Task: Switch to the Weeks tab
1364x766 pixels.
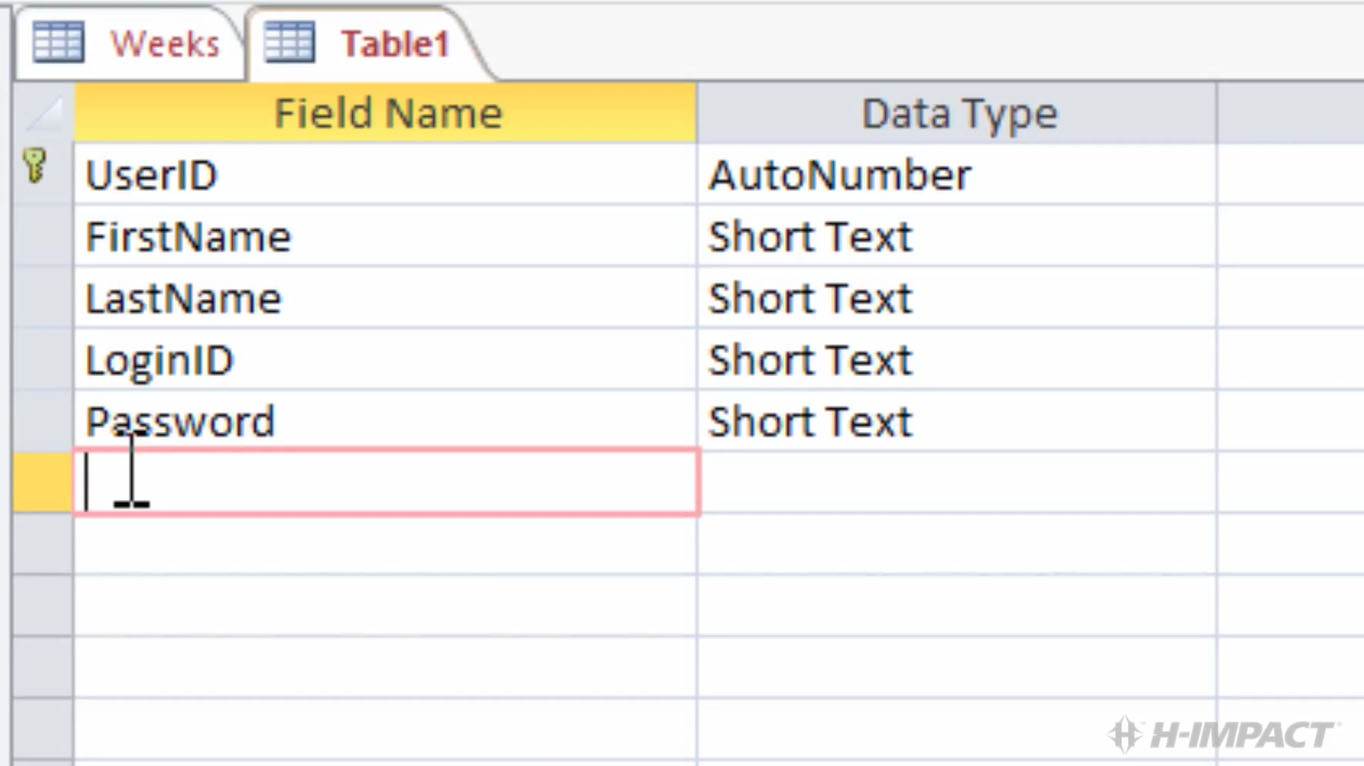Action: (x=128, y=44)
